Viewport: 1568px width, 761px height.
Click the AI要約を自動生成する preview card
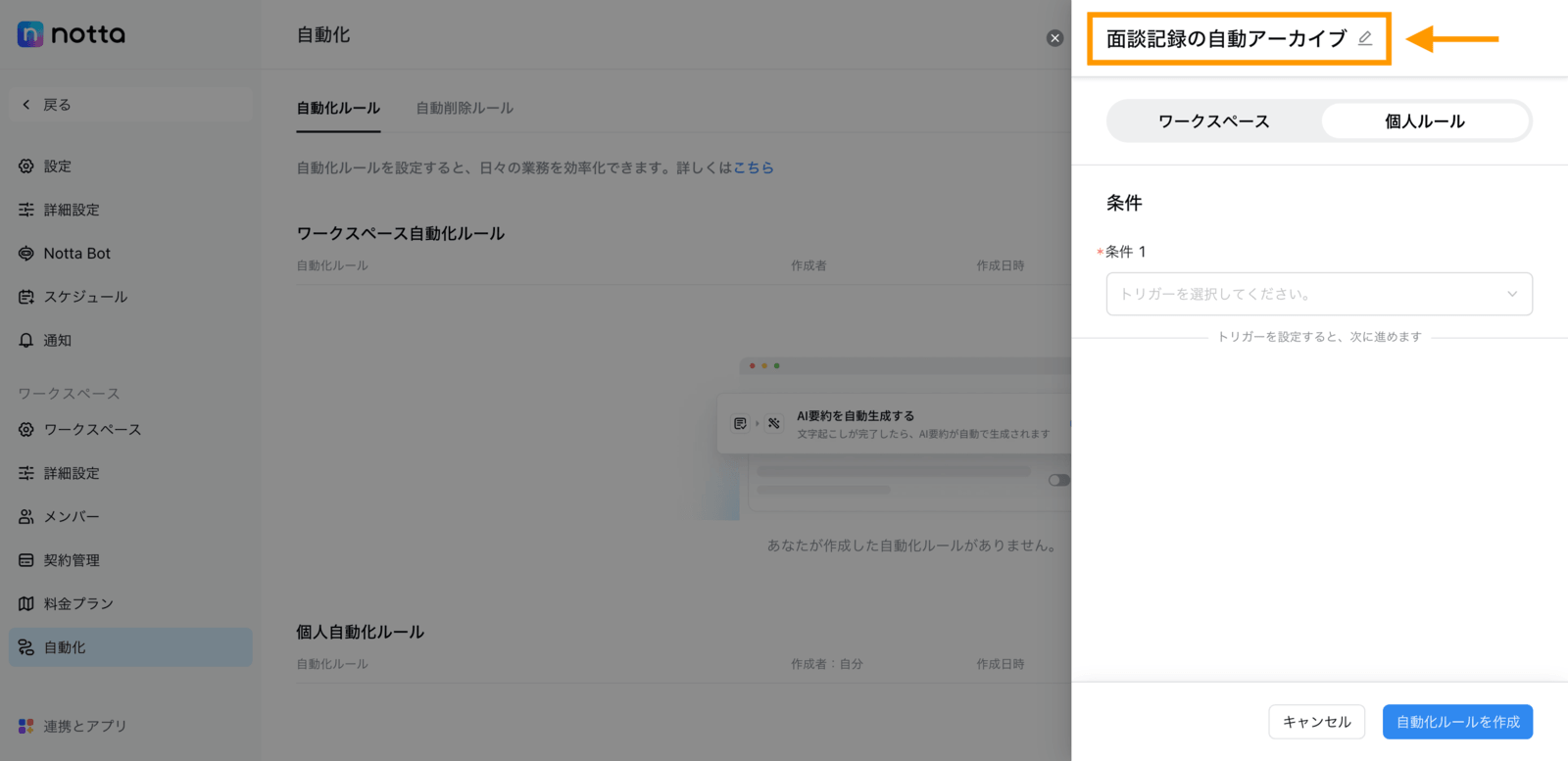[894, 424]
